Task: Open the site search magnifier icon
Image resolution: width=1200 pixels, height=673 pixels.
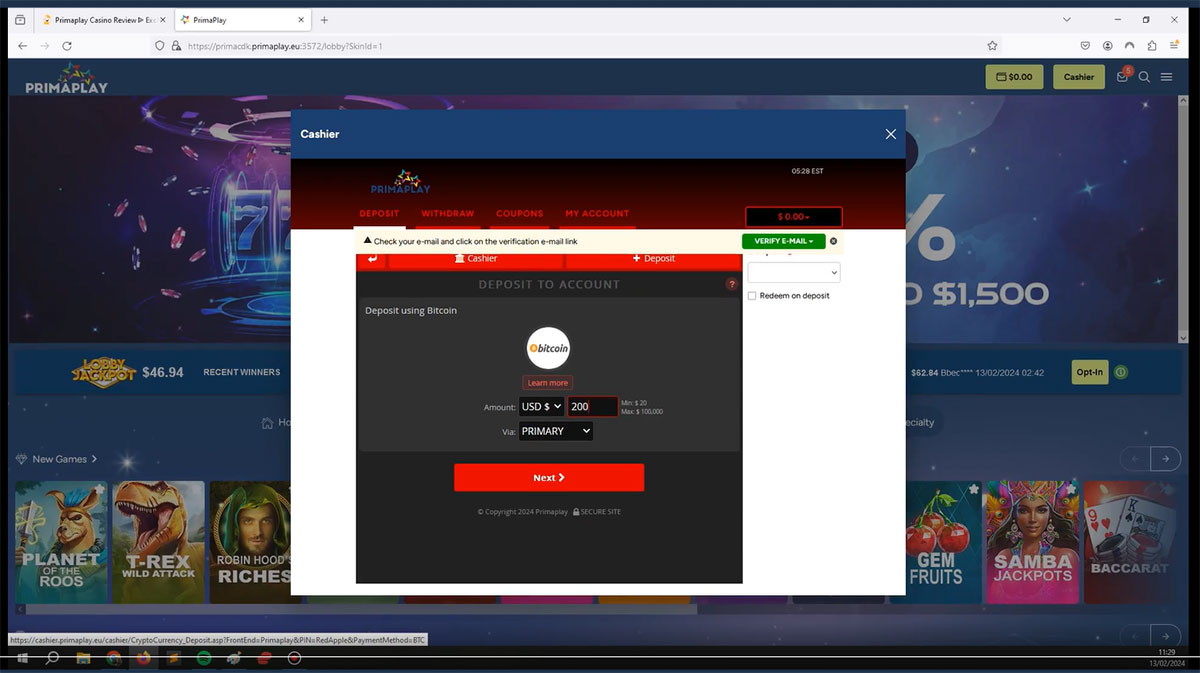Action: click(1144, 77)
